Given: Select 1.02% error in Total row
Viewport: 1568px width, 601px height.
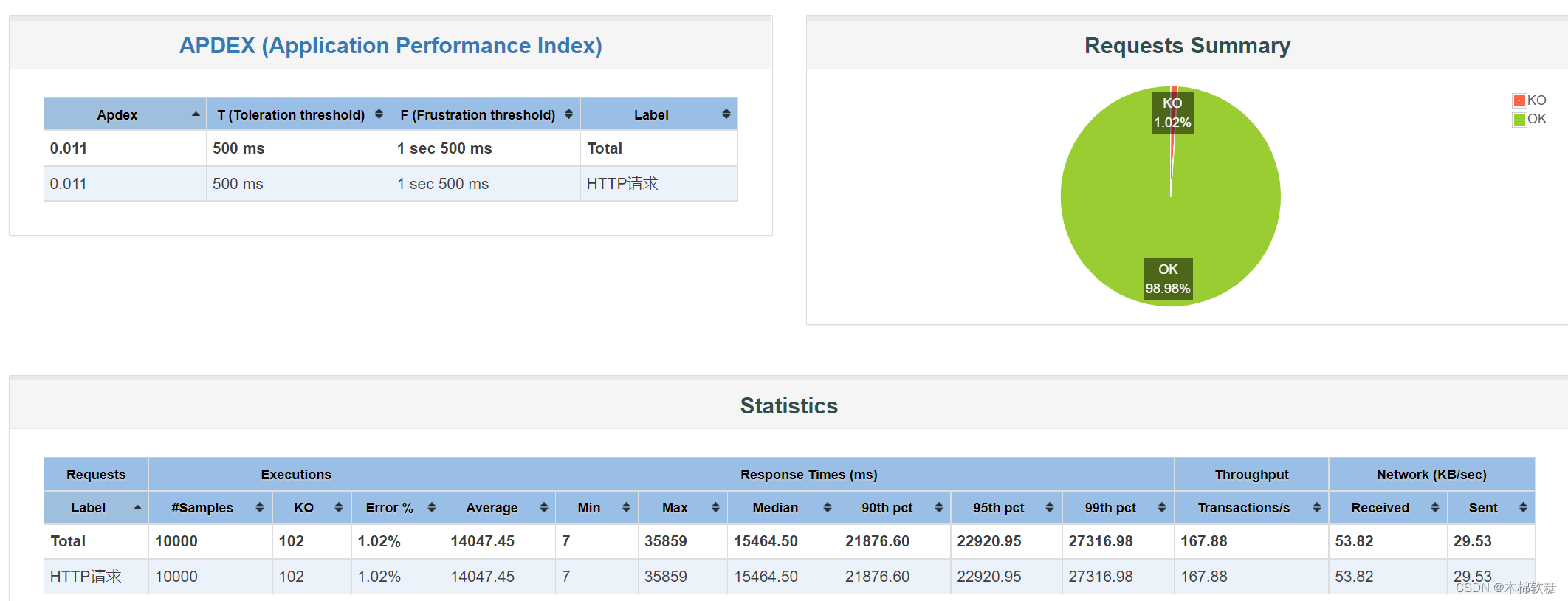Looking at the screenshot, I should pos(379,541).
